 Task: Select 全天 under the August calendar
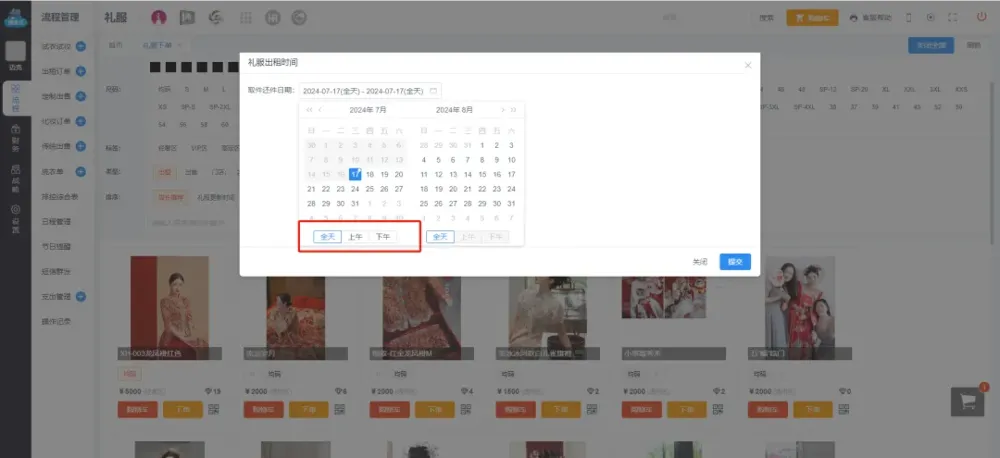point(439,237)
